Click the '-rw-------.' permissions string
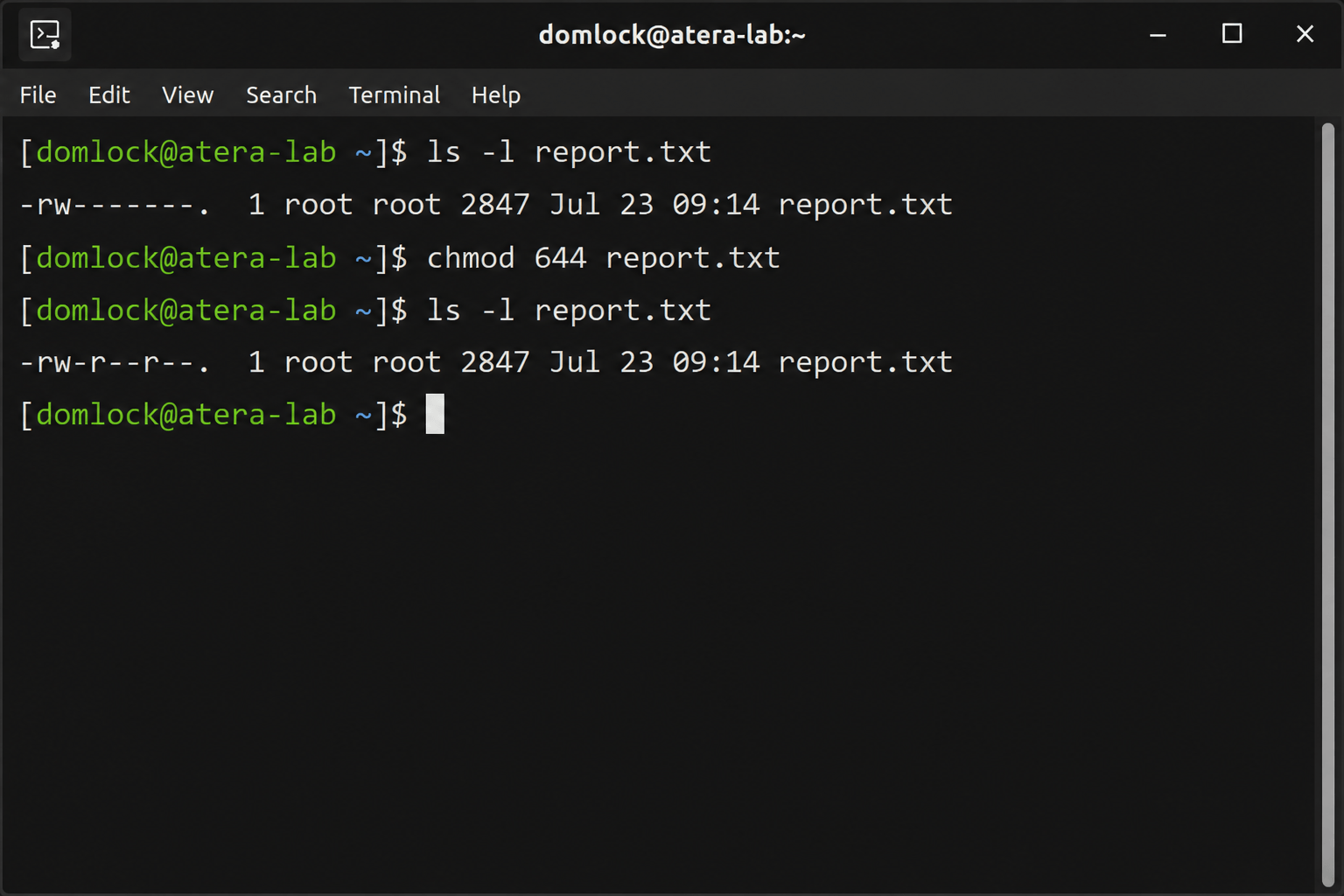This screenshot has height=896, width=1344. (x=115, y=205)
